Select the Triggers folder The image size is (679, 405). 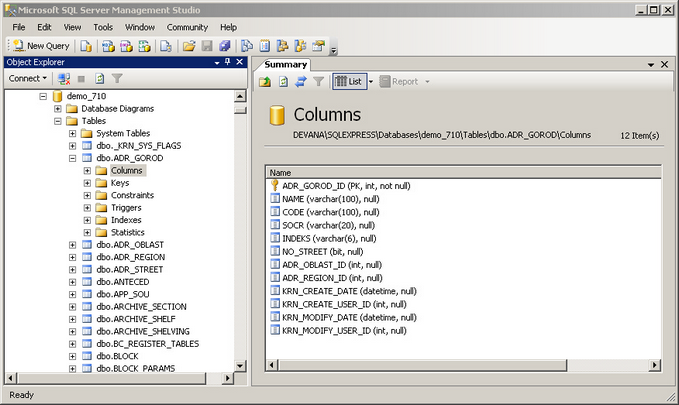pos(126,208)
